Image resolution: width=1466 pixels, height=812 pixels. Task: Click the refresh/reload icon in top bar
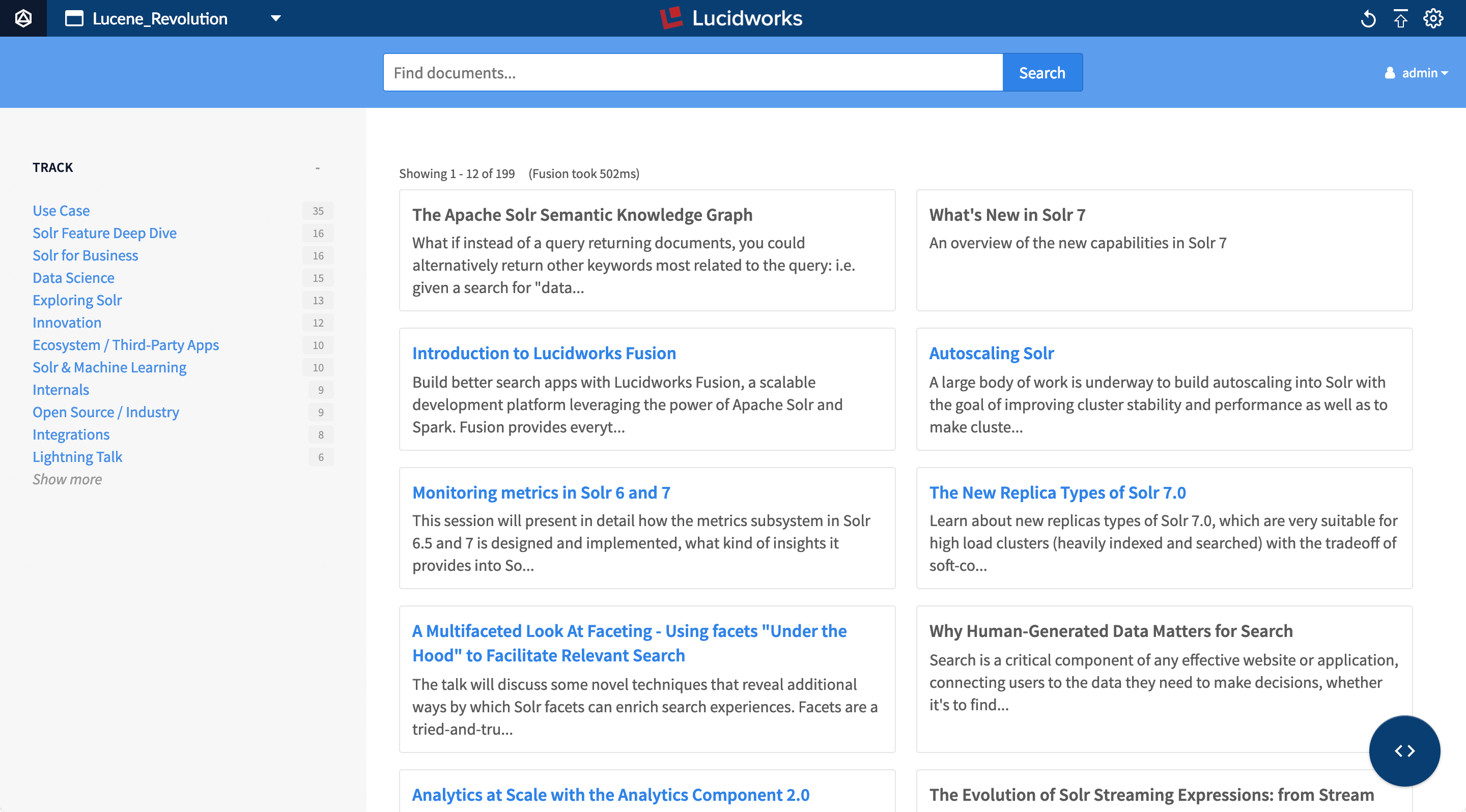pos(1368,19)
